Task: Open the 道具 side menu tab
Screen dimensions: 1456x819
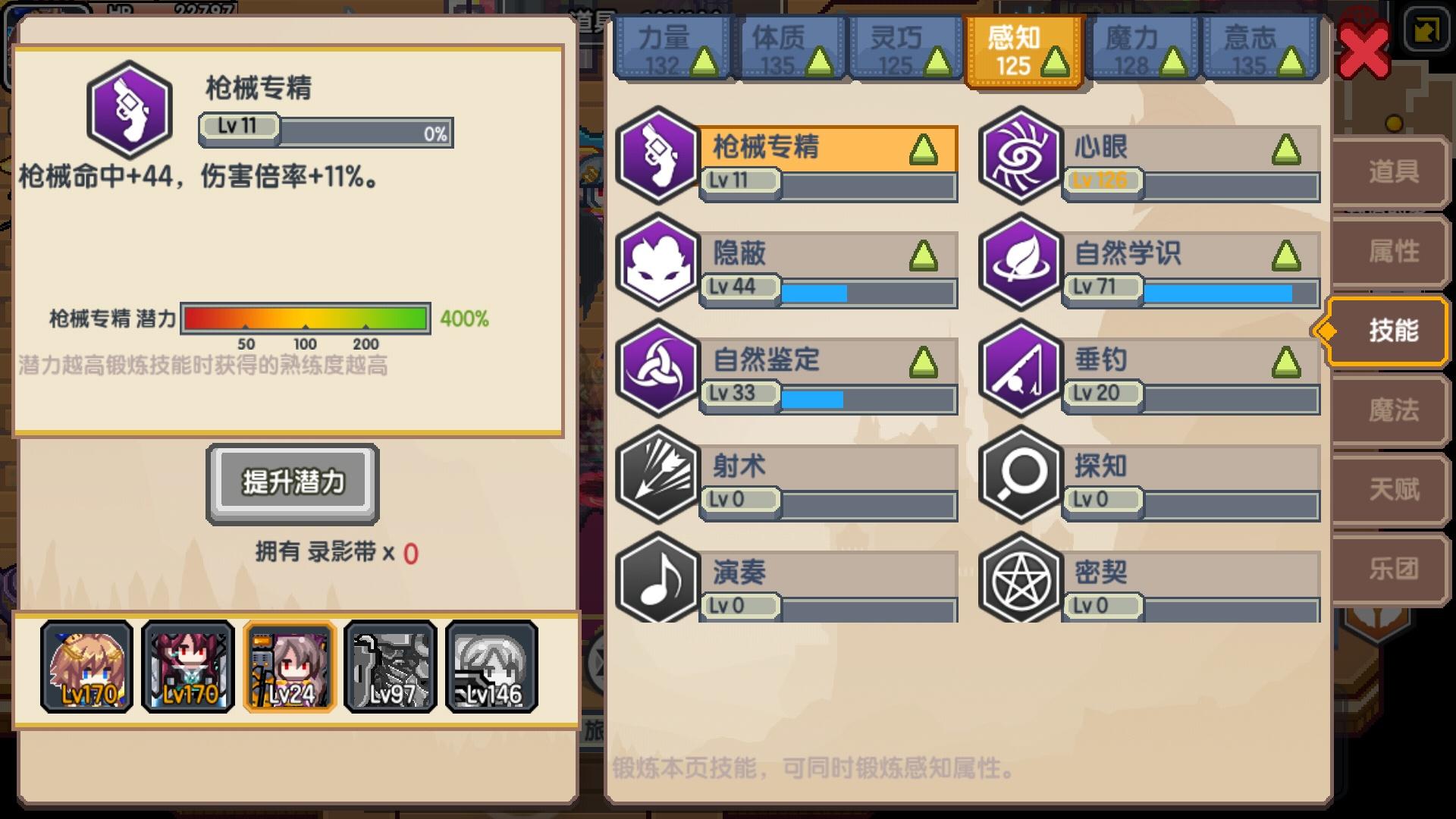Action: pos(1392,172)
